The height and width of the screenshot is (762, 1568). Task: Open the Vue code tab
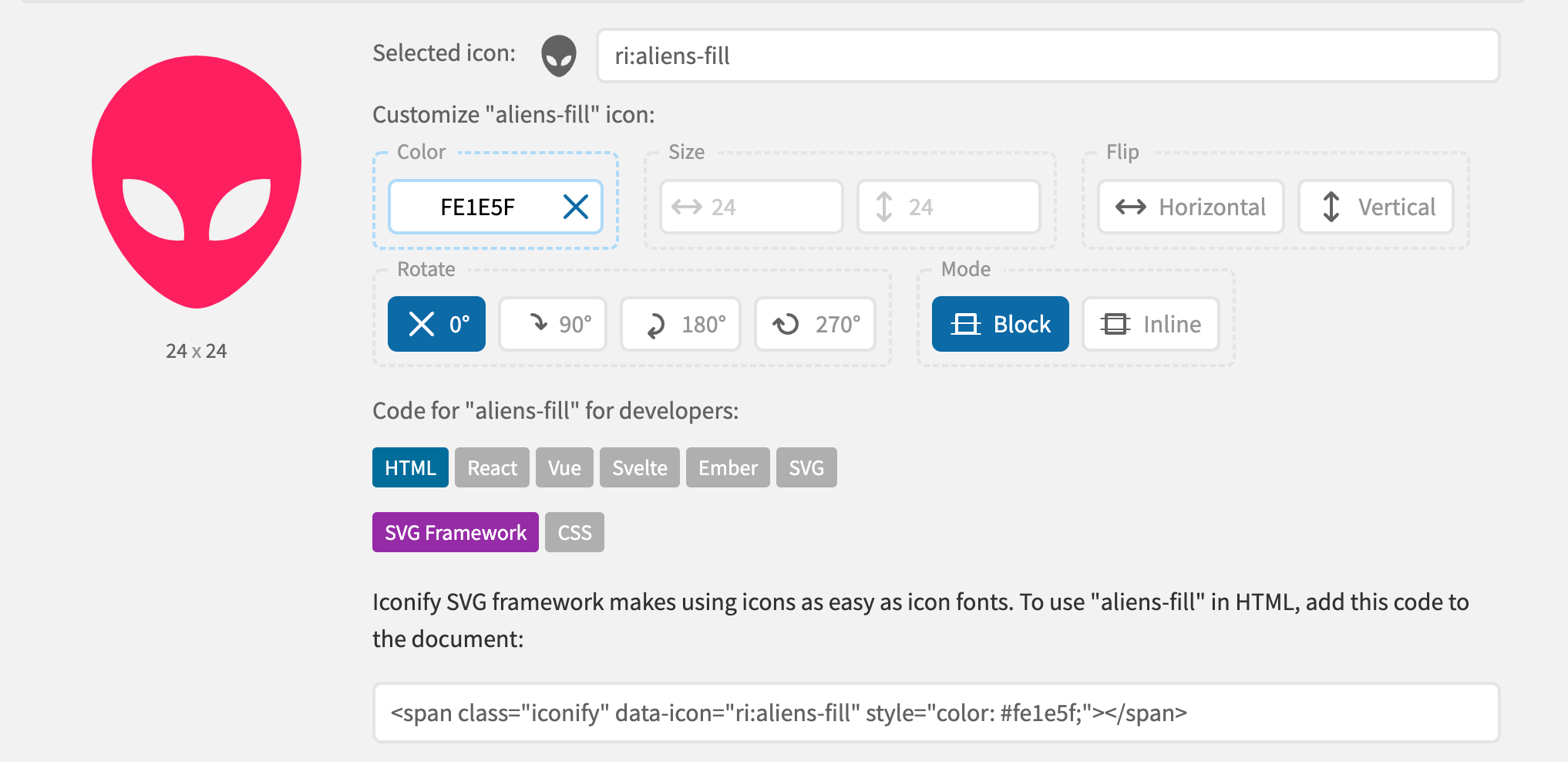tap(564, 467)
